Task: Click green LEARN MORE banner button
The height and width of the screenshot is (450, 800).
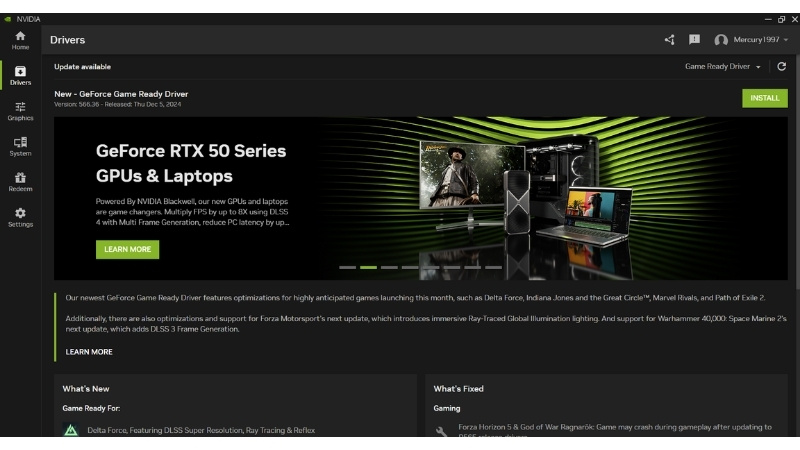Action: (x=127, y=249)
